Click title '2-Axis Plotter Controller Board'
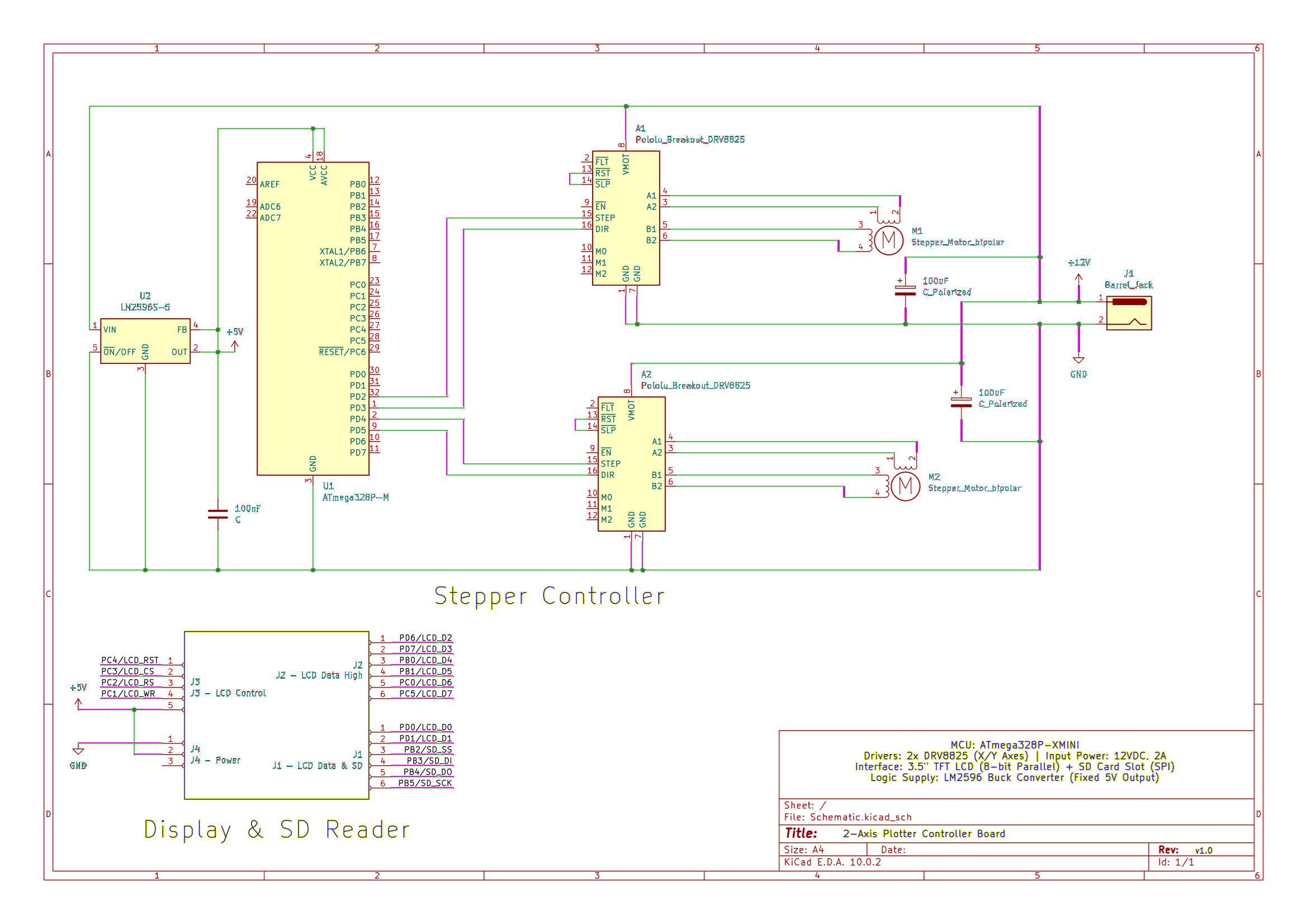Screen dimensions: 1307x924 click(924, 833)
